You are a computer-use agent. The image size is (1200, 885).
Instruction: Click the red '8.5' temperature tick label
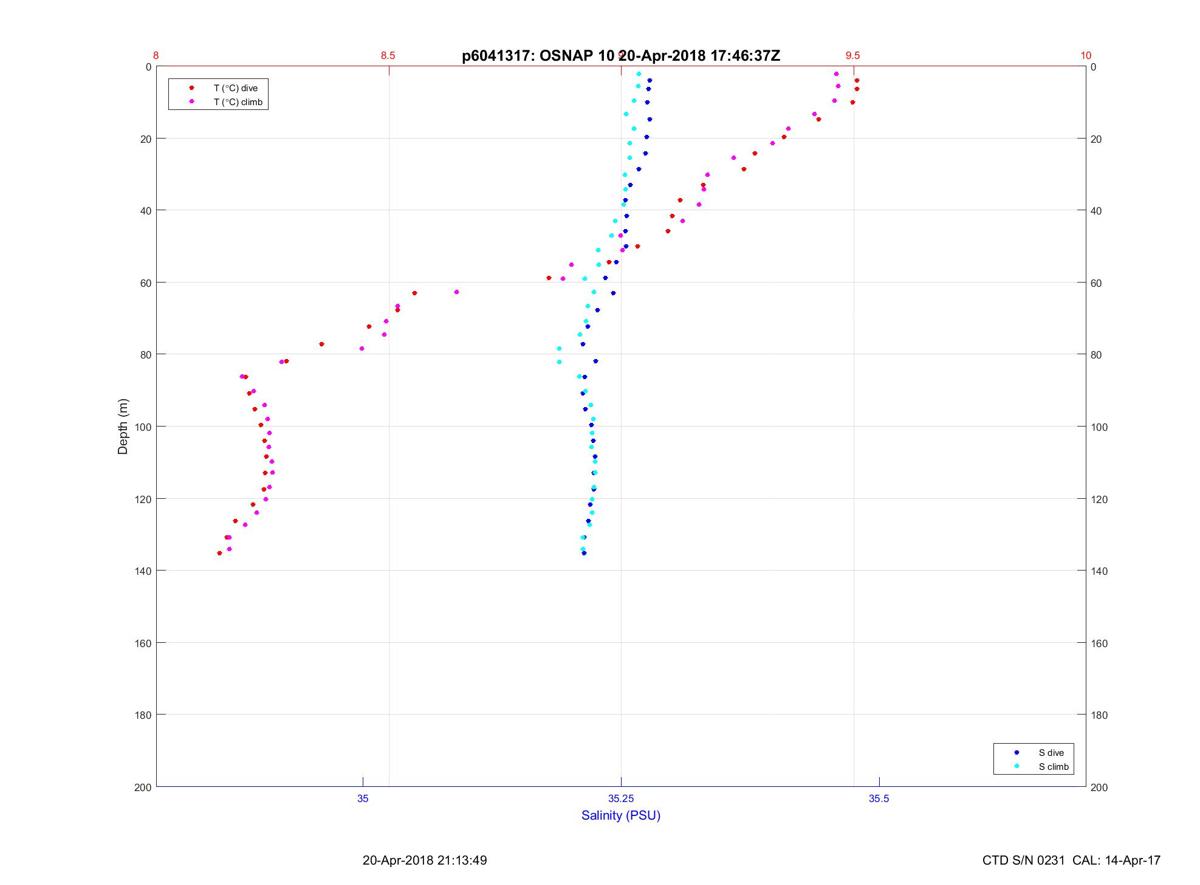click(x=388, y=56)
